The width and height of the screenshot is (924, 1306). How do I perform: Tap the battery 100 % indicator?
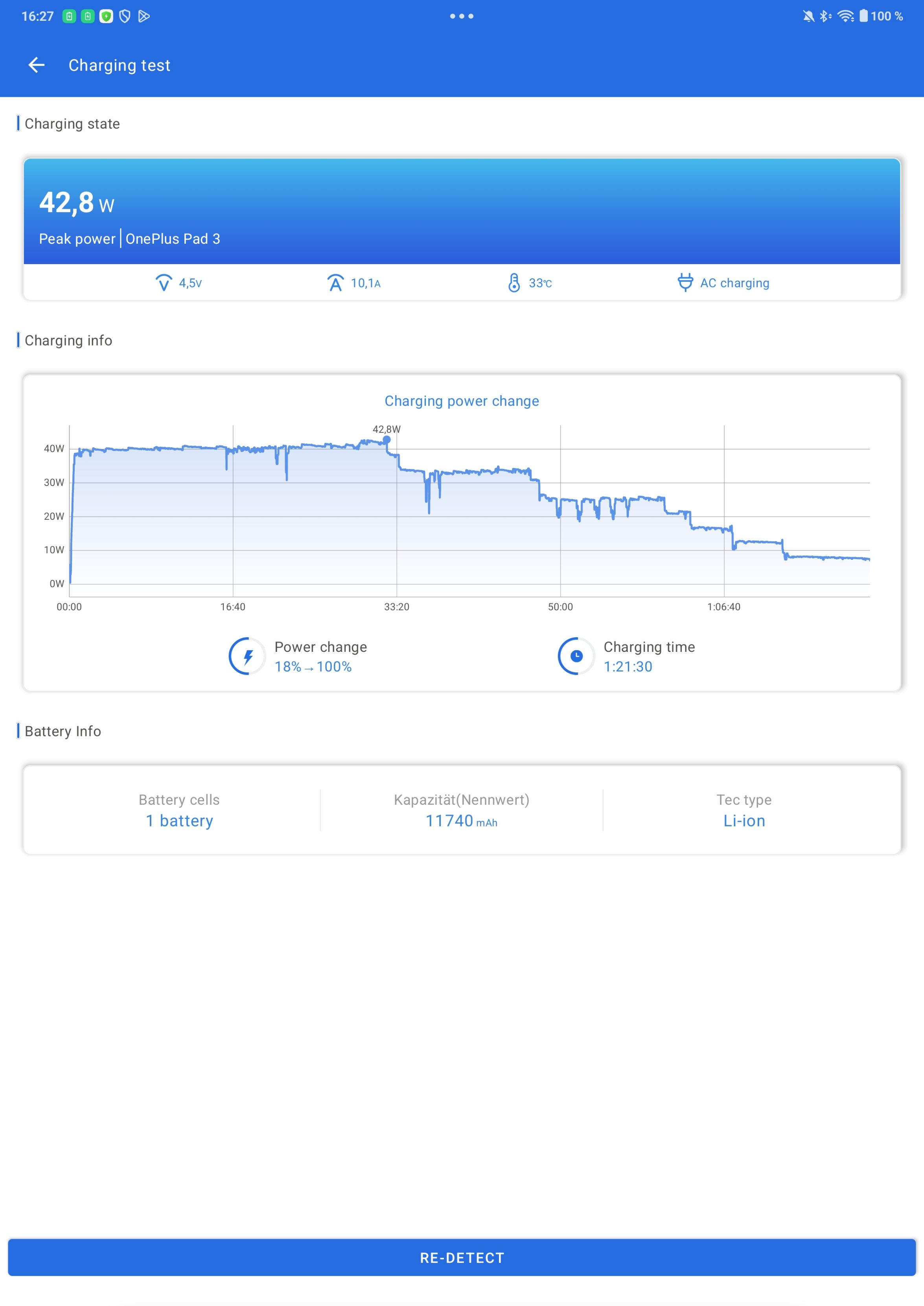coord(881,16)
